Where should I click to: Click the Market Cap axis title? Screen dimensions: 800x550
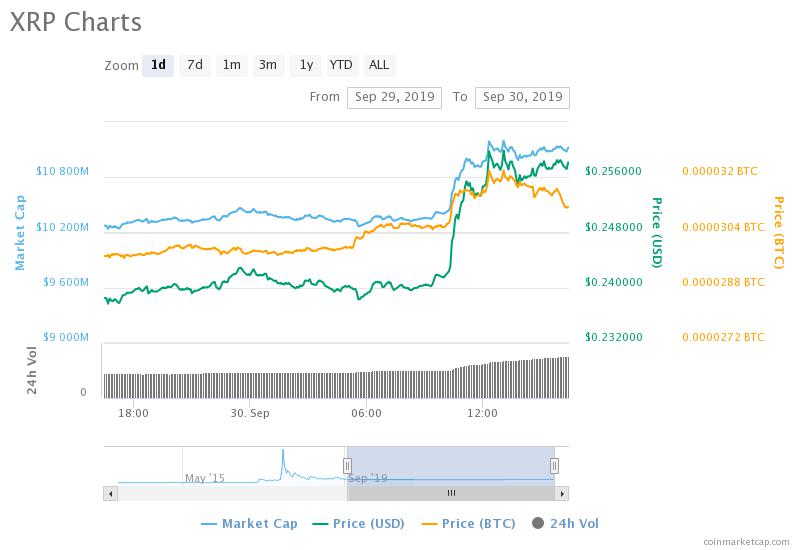pyautogui.click(x=20, y=232)
